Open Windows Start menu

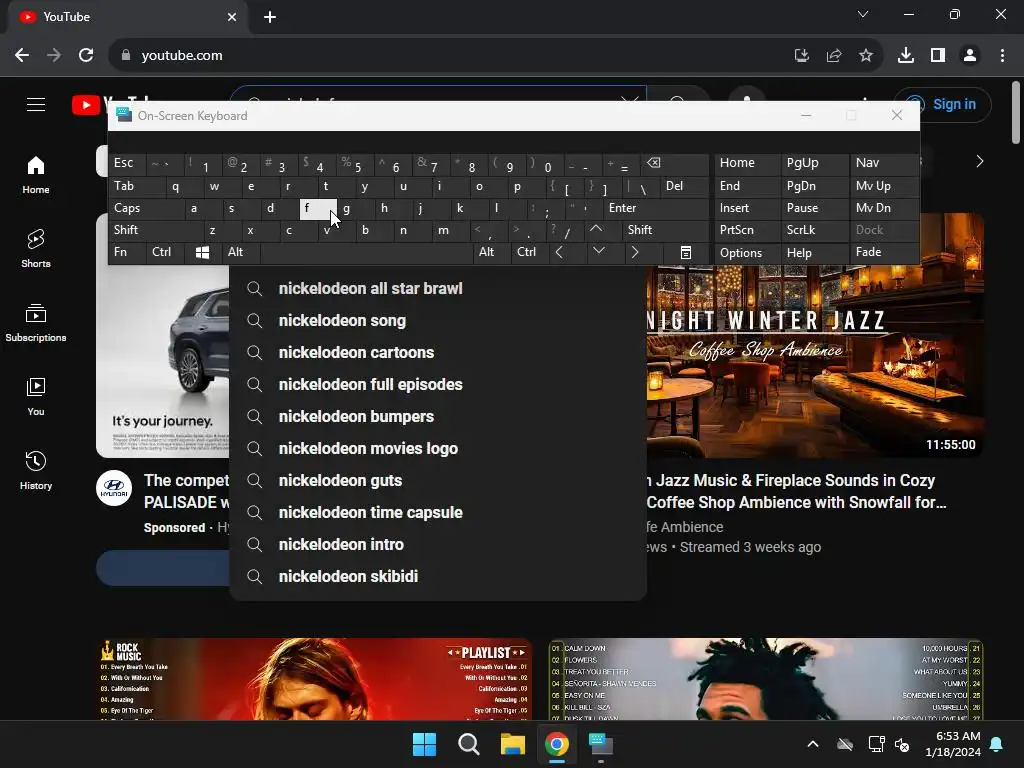[424, 744]
